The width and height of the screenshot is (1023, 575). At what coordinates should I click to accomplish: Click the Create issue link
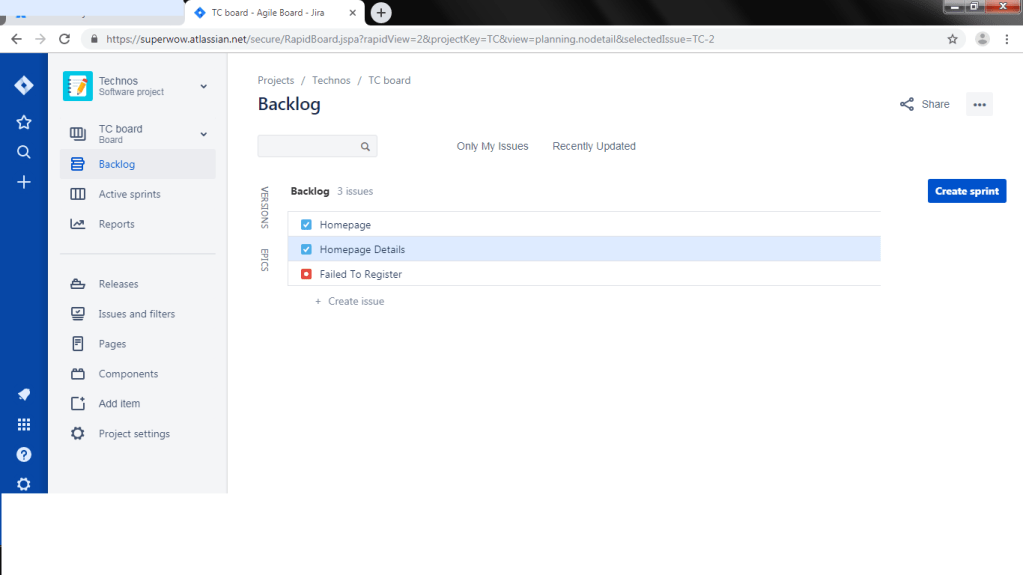coord(355,301)
